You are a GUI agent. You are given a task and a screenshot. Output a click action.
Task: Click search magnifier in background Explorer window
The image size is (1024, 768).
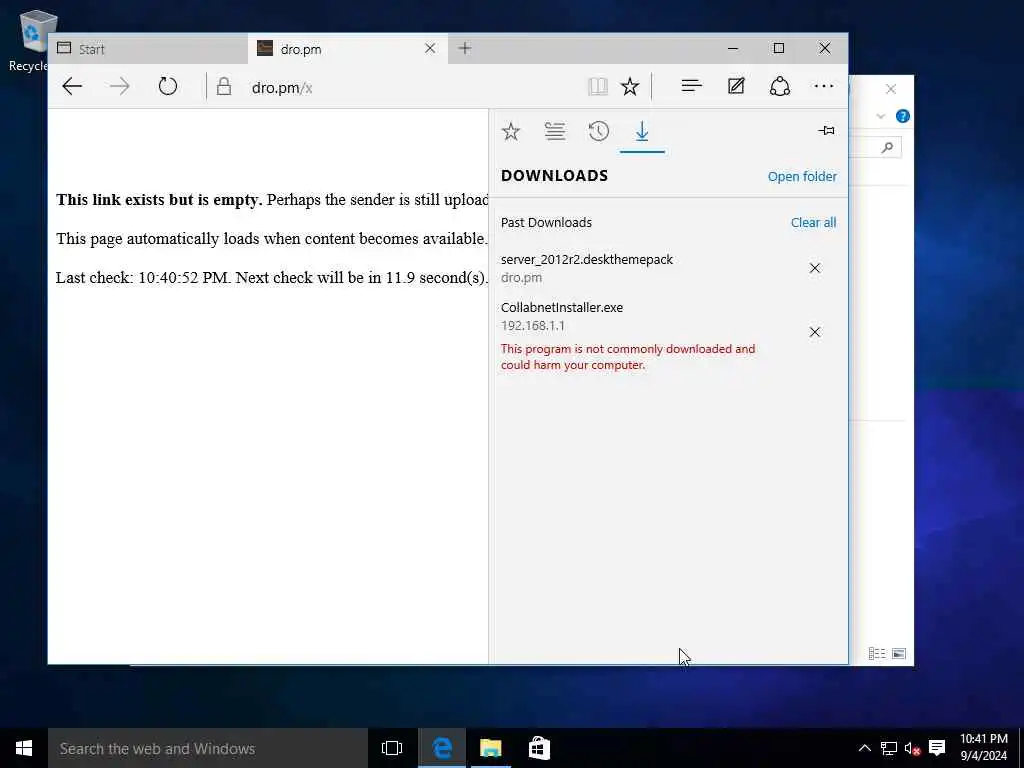pyautogui.click(x=887, y=148)
